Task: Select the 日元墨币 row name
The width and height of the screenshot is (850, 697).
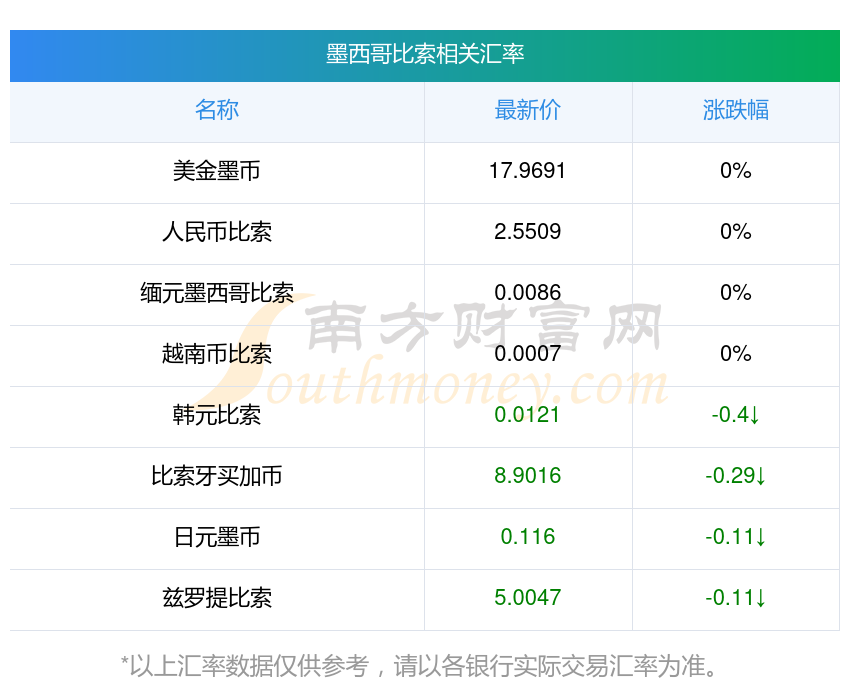Action: [x=217, y=537]
